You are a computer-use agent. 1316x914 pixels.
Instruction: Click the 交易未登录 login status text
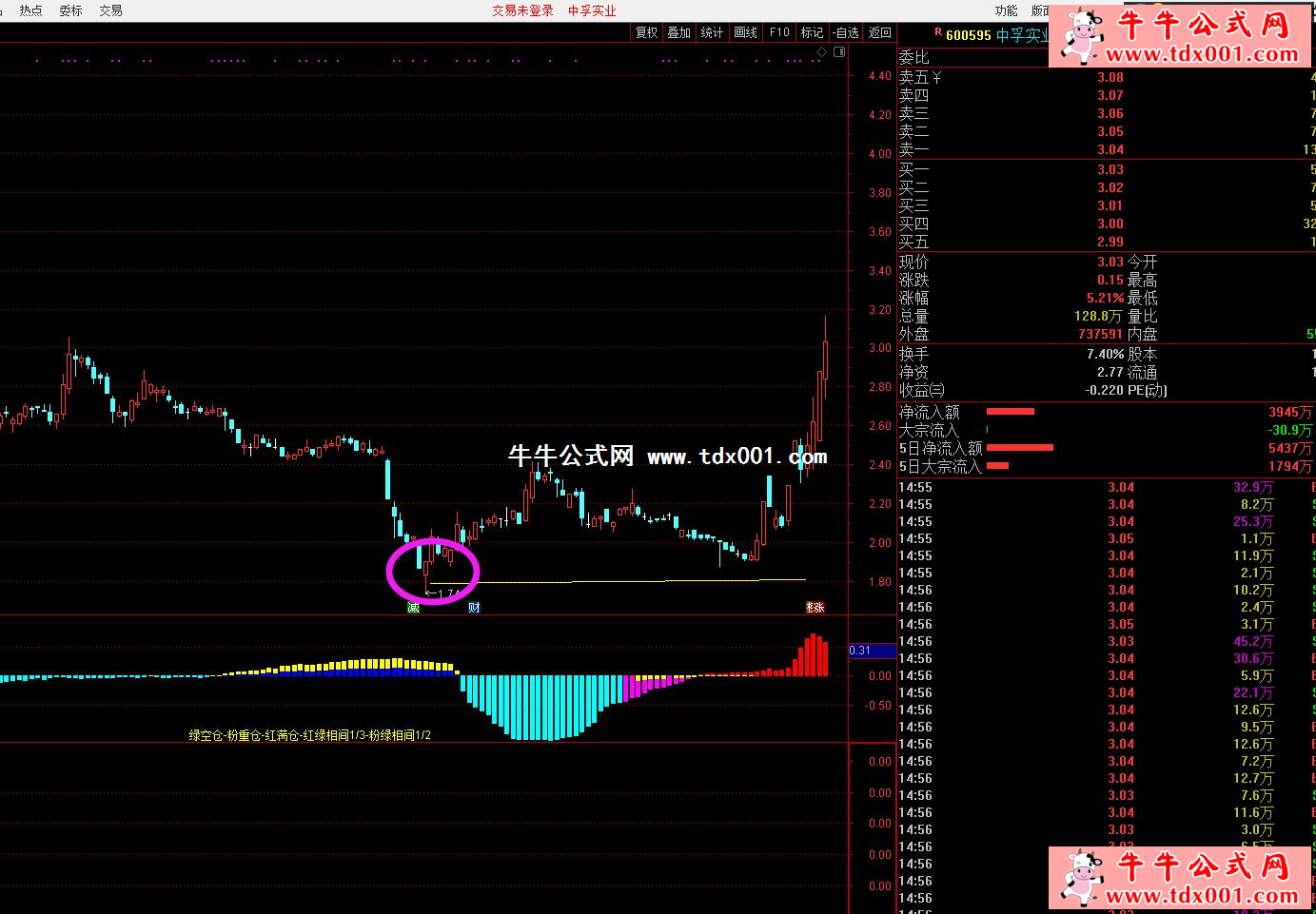pos(522,10)
